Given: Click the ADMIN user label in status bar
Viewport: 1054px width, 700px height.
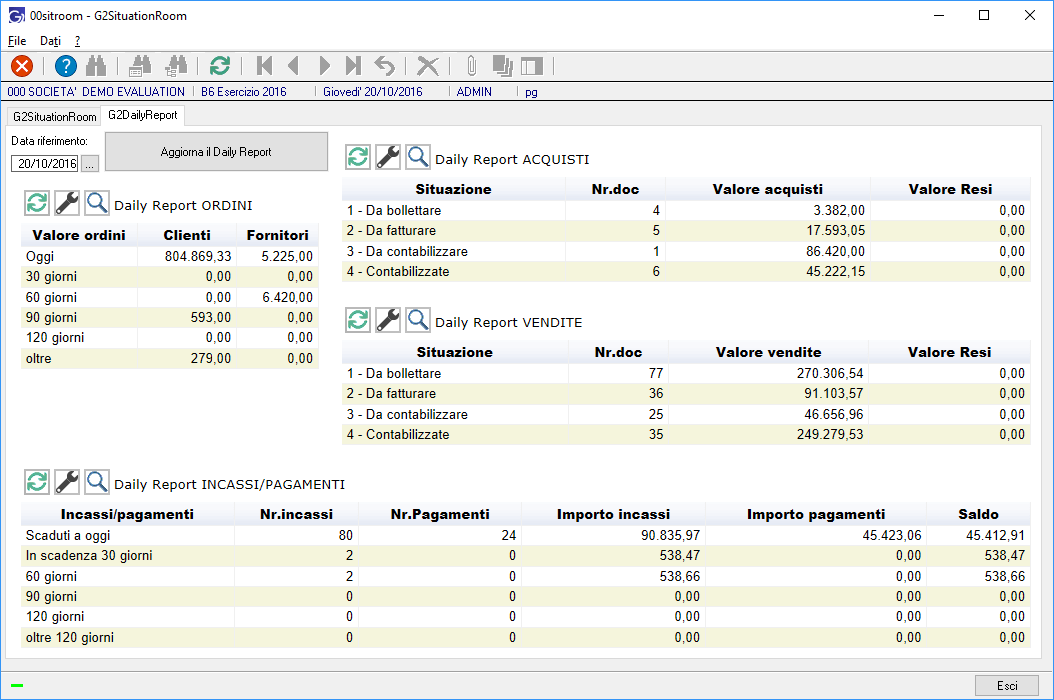Looking at the screenshot, I should tap(474, 92).
